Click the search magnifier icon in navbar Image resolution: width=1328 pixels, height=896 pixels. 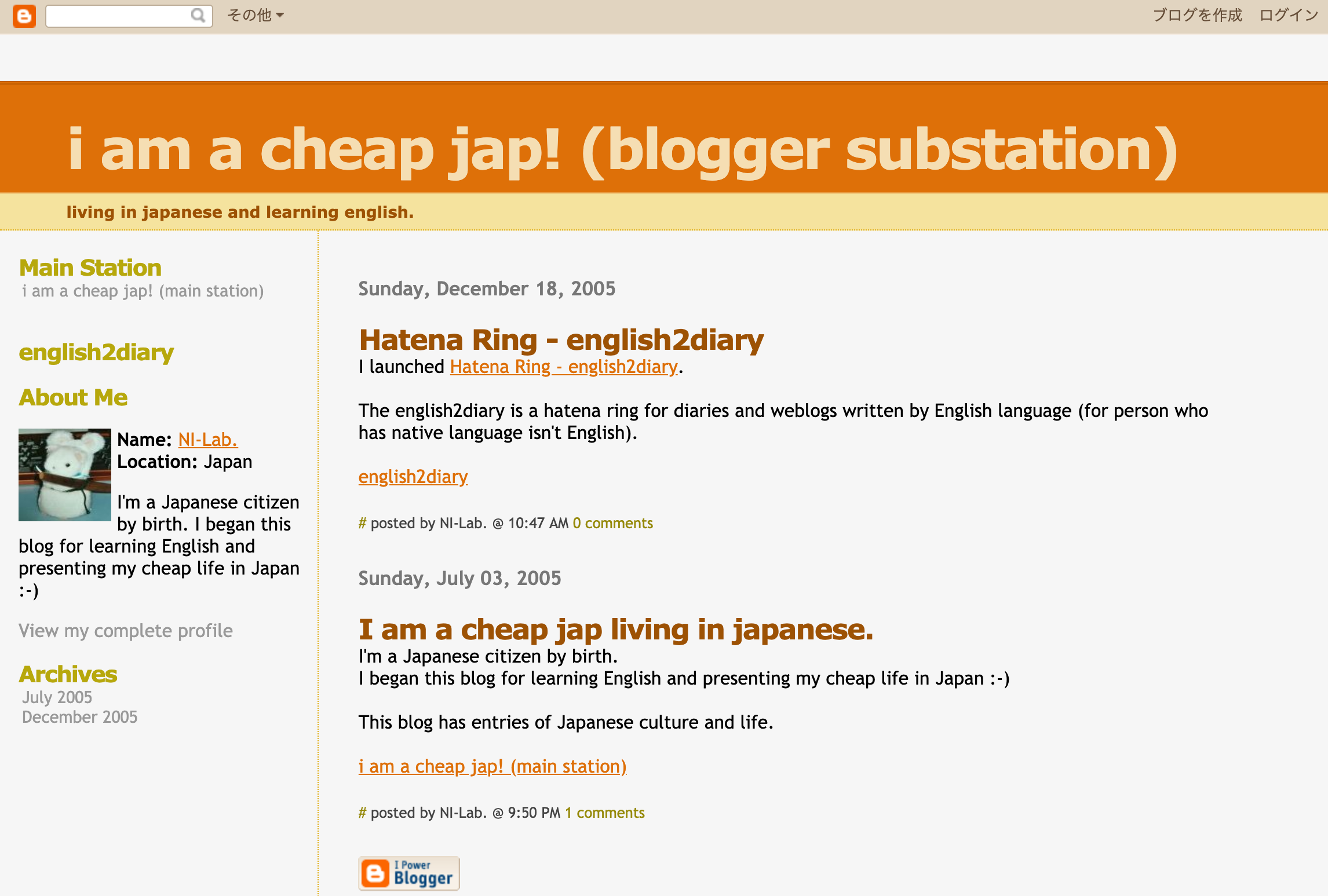[198, 15]
